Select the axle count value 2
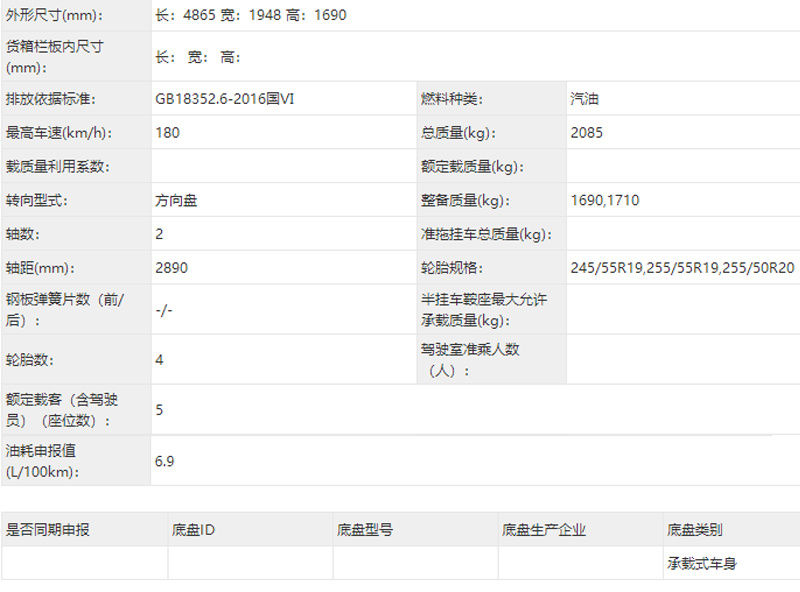Image resolution: width=800 pixels, height=592 pixels. tap(159, 234)
